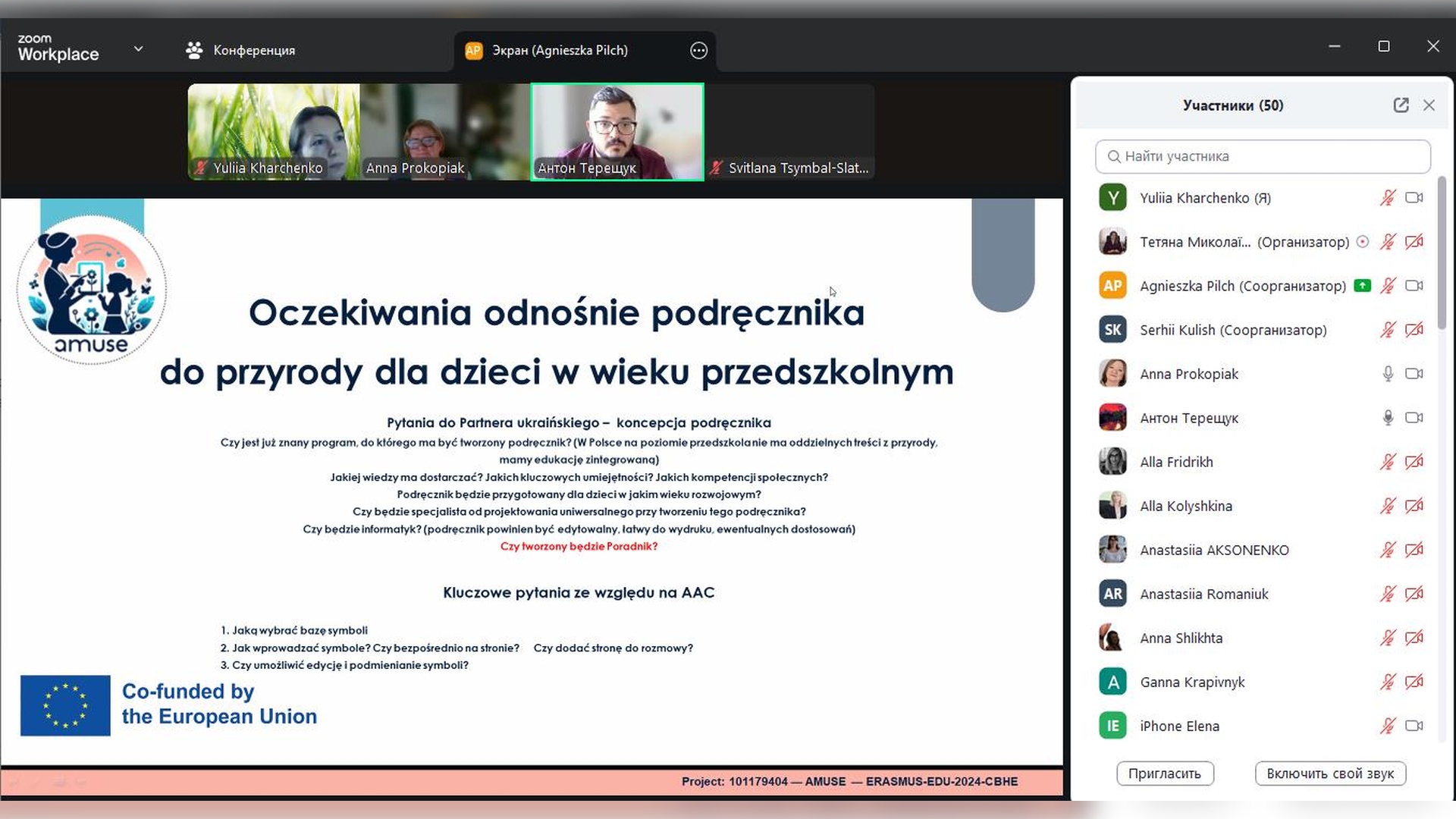Switch to the Конференция tab
Screen dimensions: 1456x819
[x=254, y=51]
